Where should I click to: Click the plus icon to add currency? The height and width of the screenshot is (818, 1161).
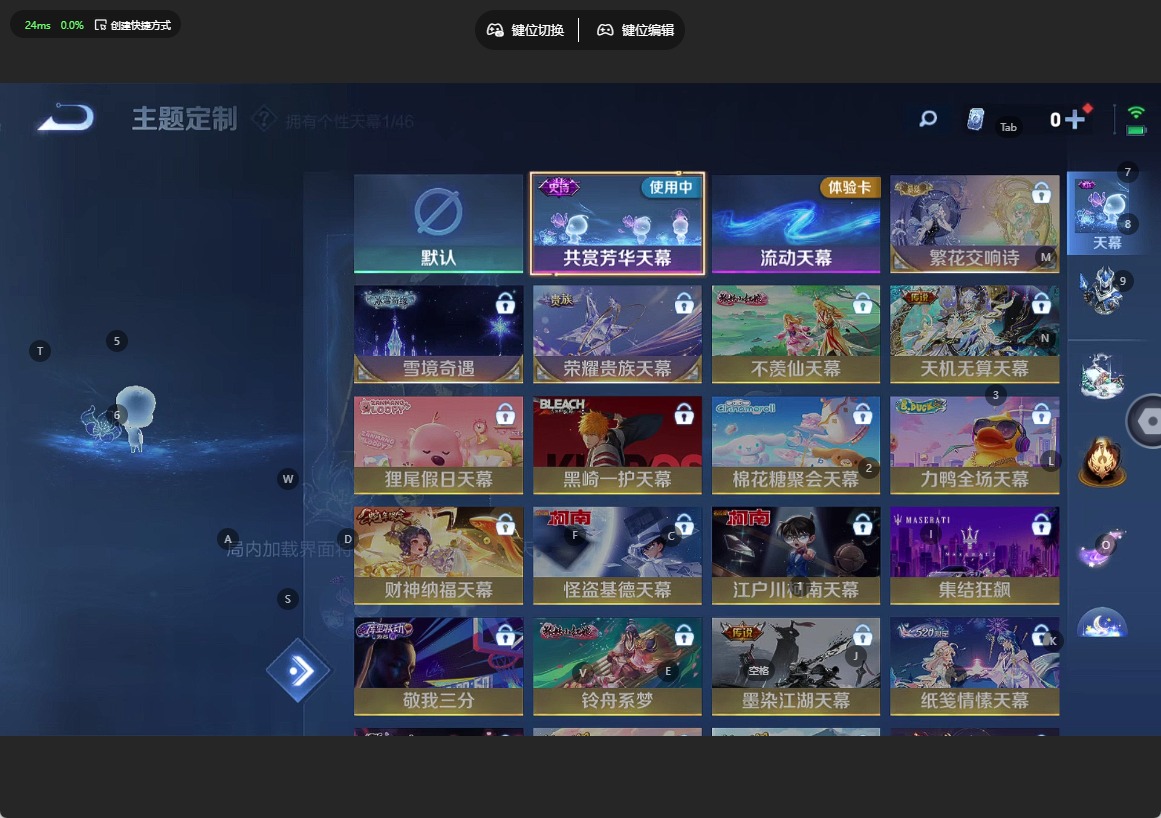(x=1074, y=118)
